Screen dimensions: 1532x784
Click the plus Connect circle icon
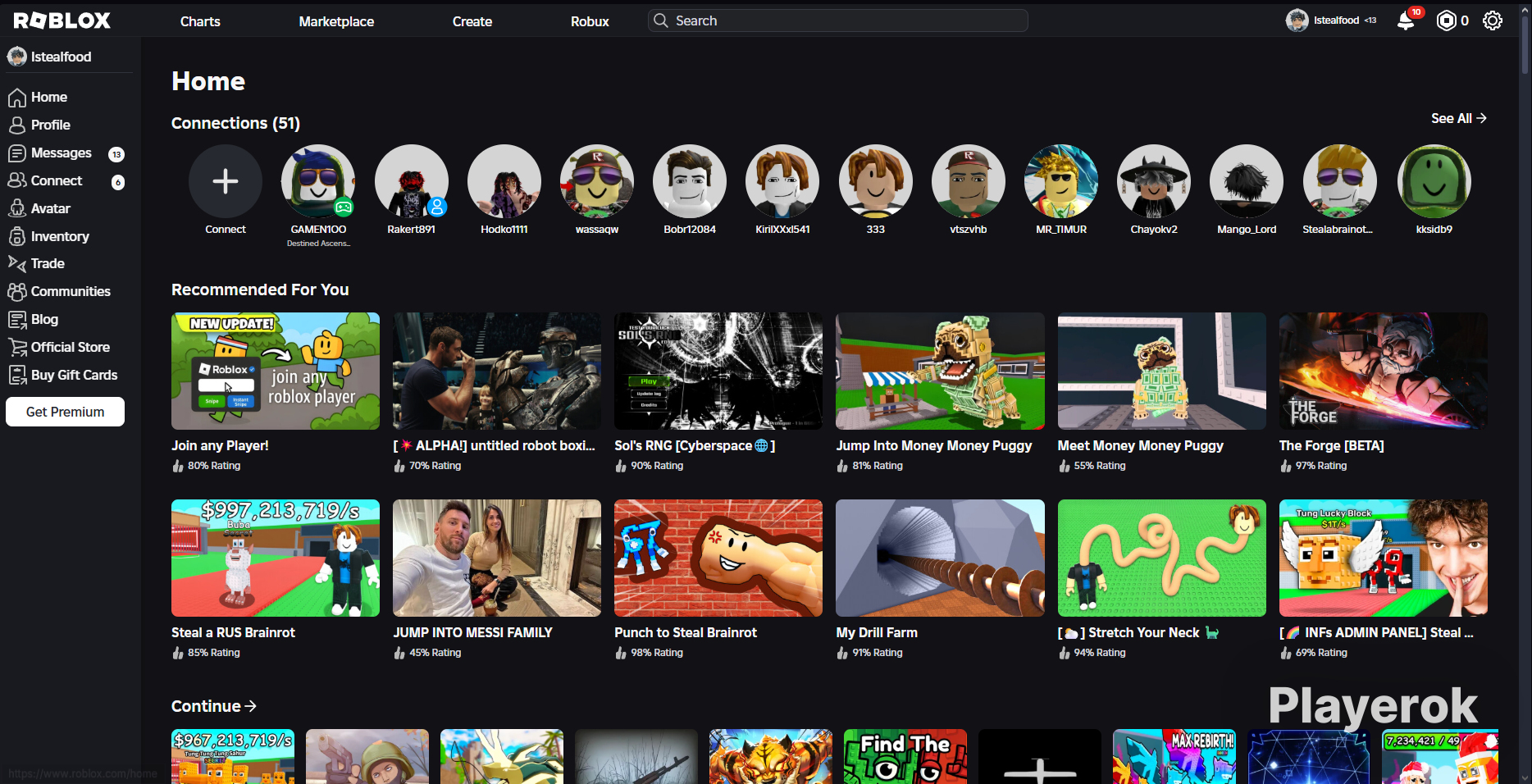click(226, 181)
